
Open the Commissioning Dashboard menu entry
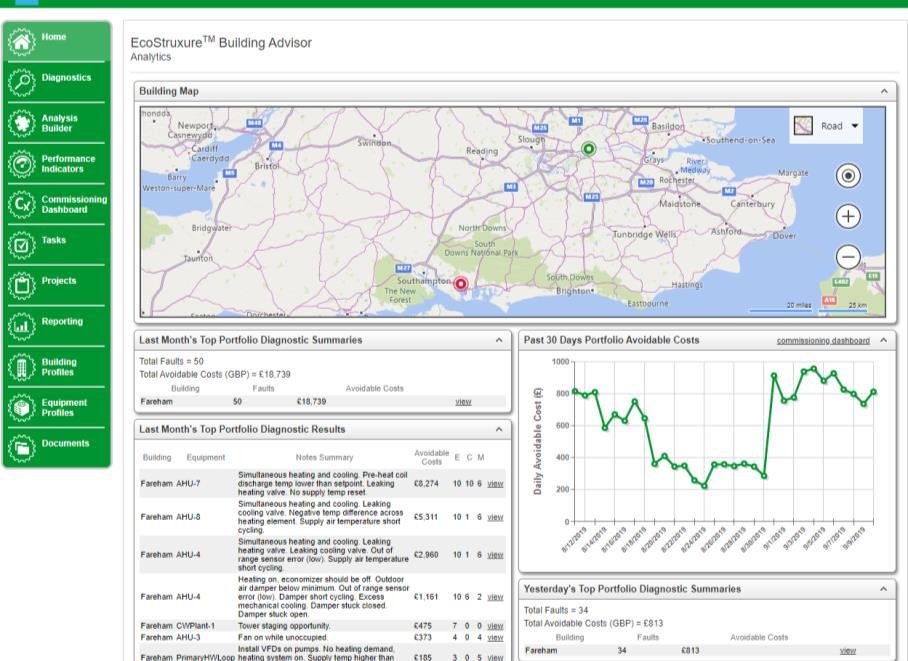click(x=57, y=204)
